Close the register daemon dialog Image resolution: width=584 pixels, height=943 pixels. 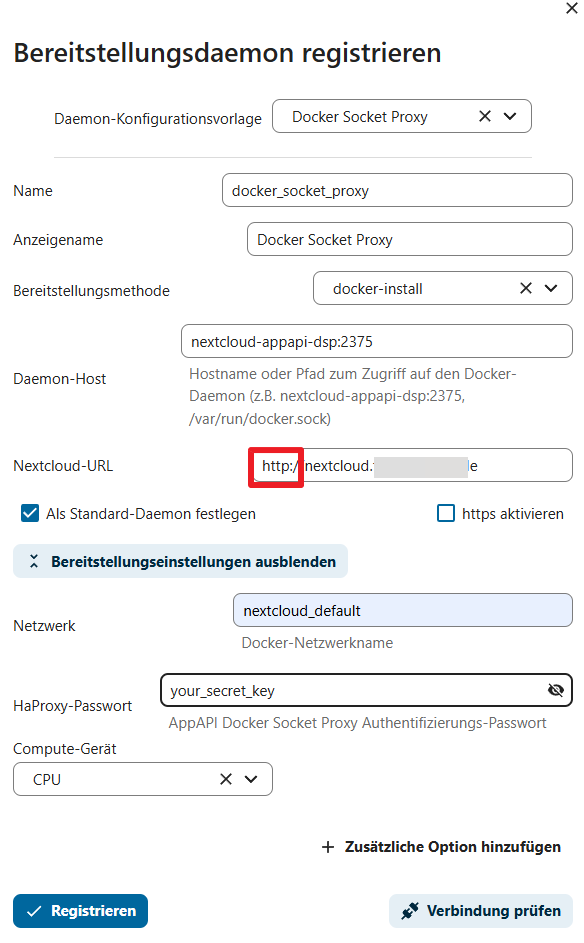coord(571,8)
